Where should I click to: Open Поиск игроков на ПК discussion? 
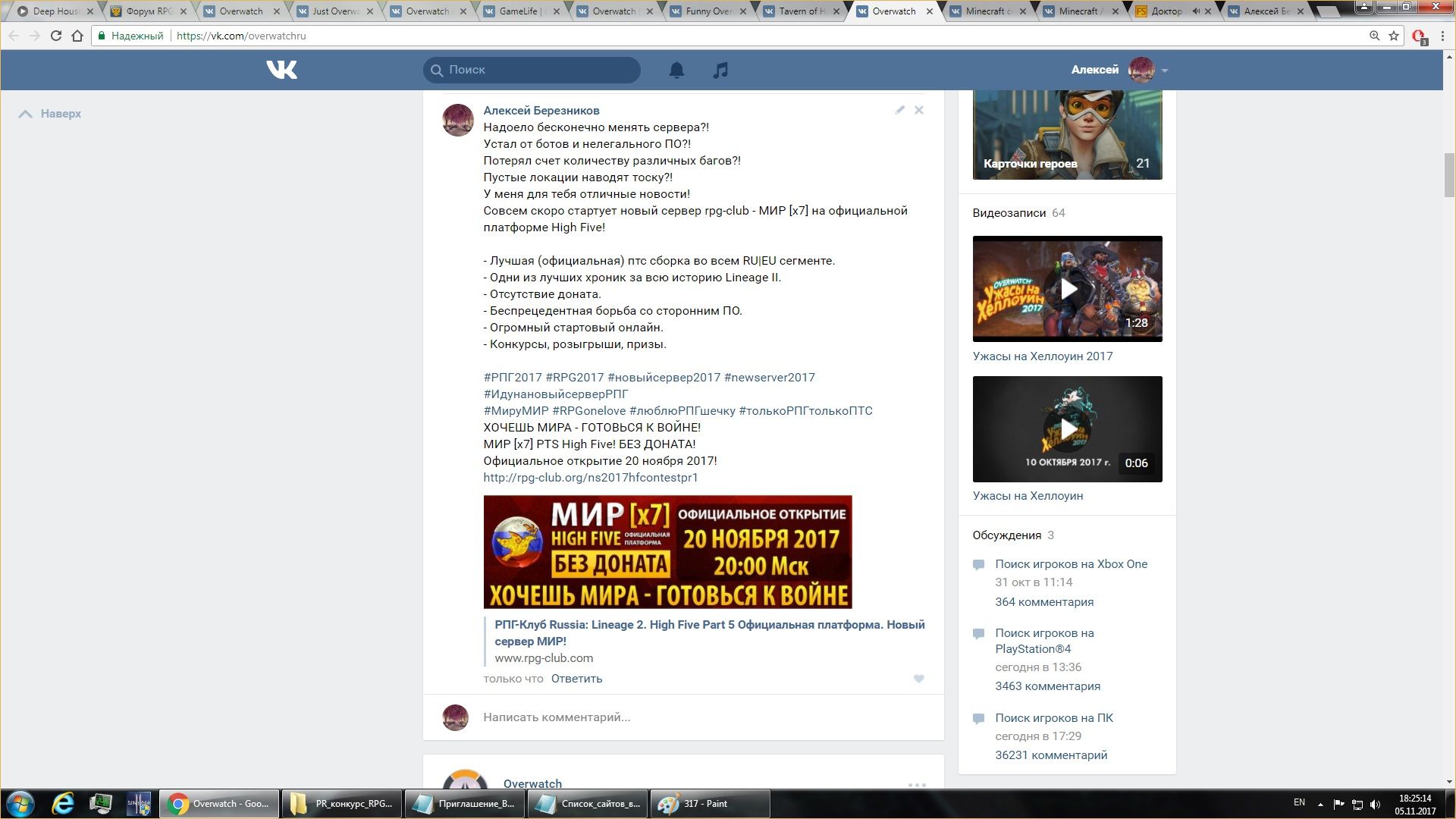point(1054,718)
